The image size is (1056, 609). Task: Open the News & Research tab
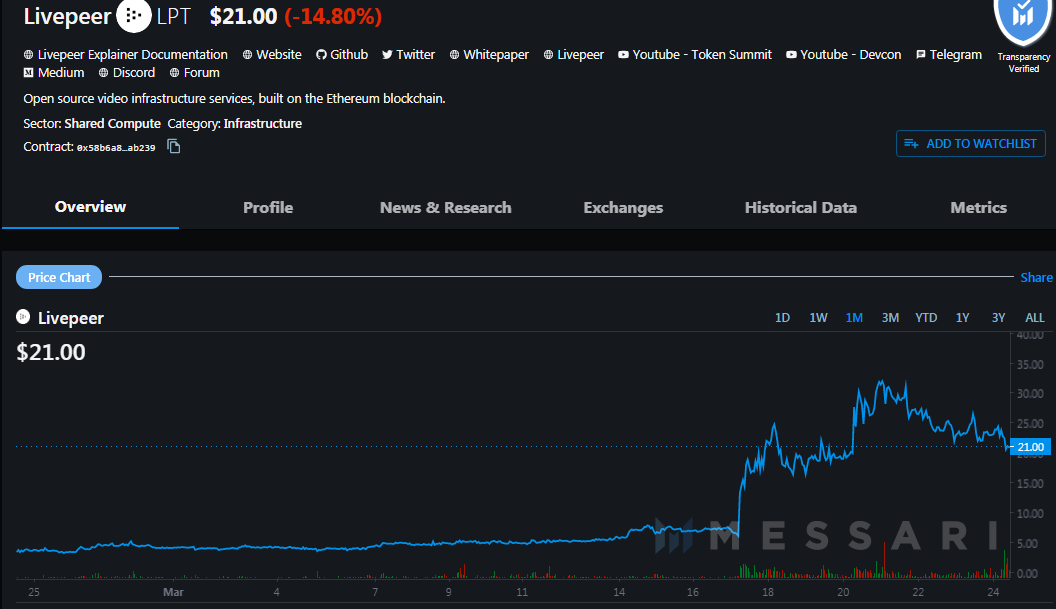coord(446,207)
